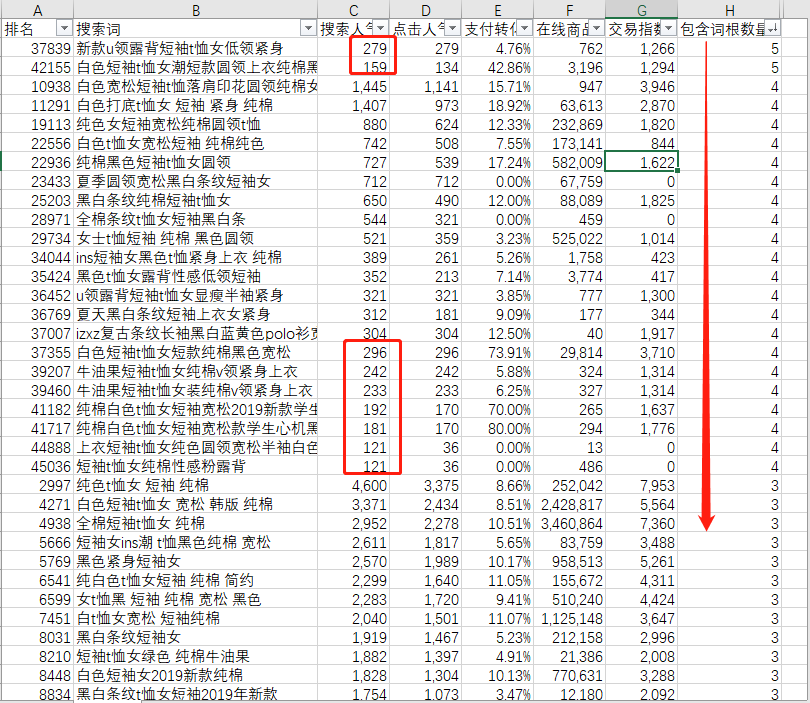Select cell 黑色紧身短袖女
810x703 pixels.
pyautogui.click(x=195, y=561)
